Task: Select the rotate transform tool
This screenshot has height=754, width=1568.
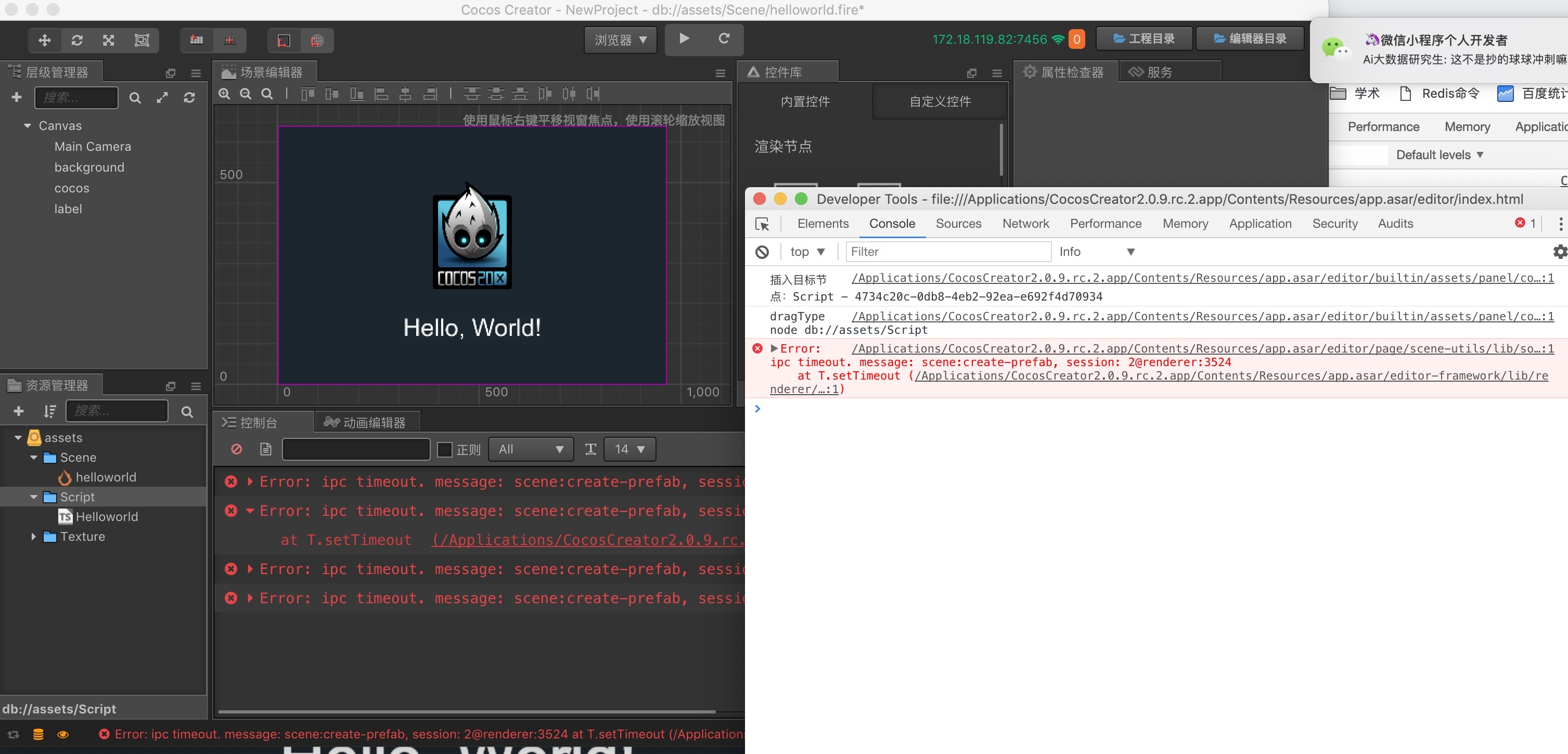Action: tap(76, 40)
